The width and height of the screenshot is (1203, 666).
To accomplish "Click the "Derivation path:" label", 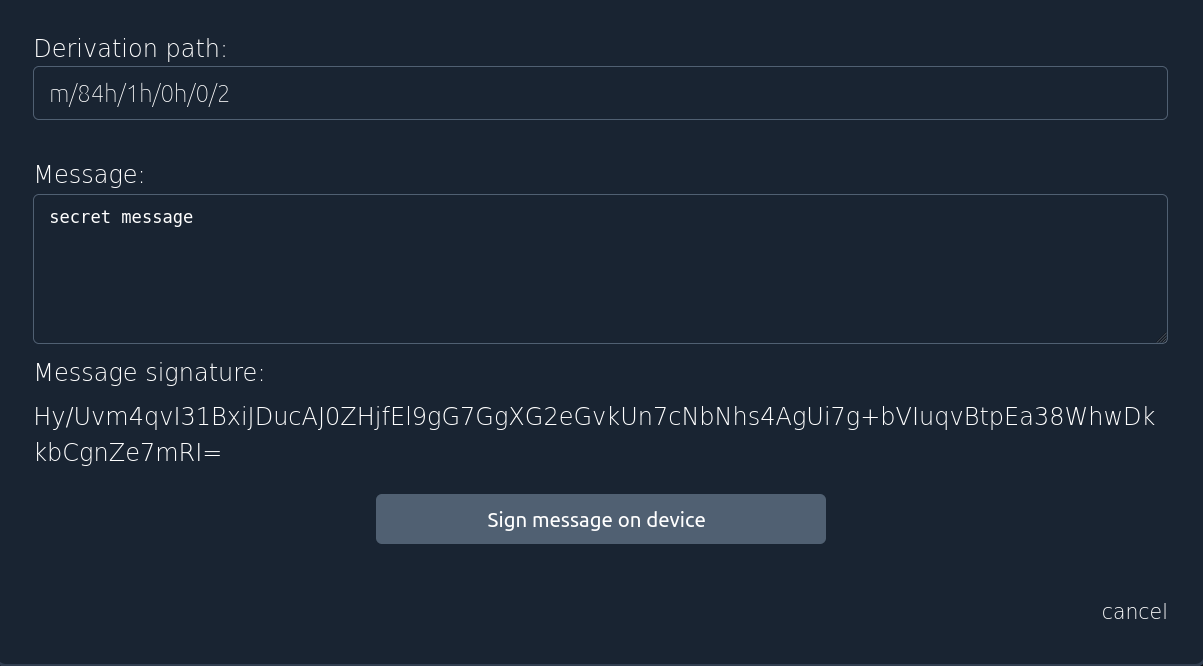I will pos(130,48).
